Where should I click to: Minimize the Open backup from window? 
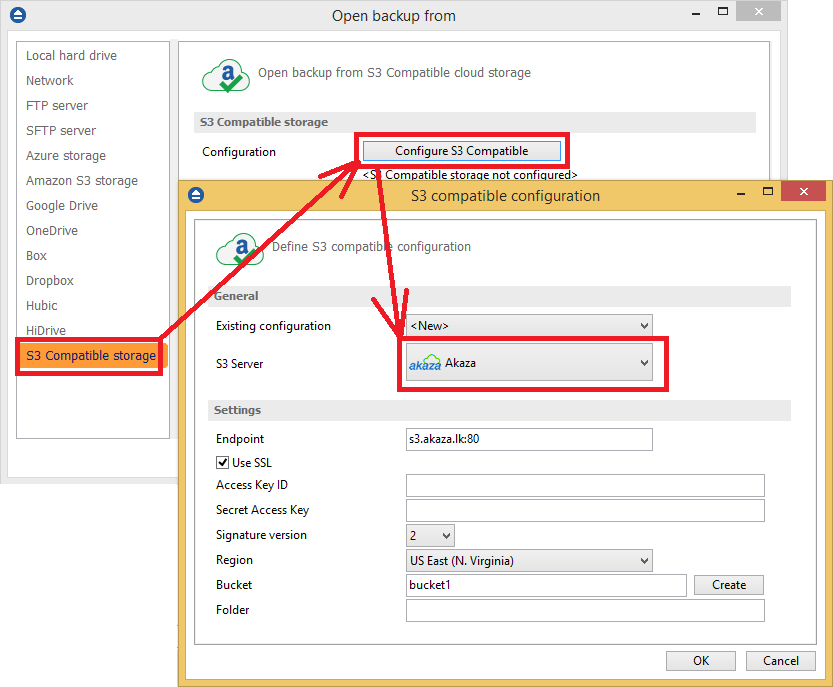coord(696,13)
